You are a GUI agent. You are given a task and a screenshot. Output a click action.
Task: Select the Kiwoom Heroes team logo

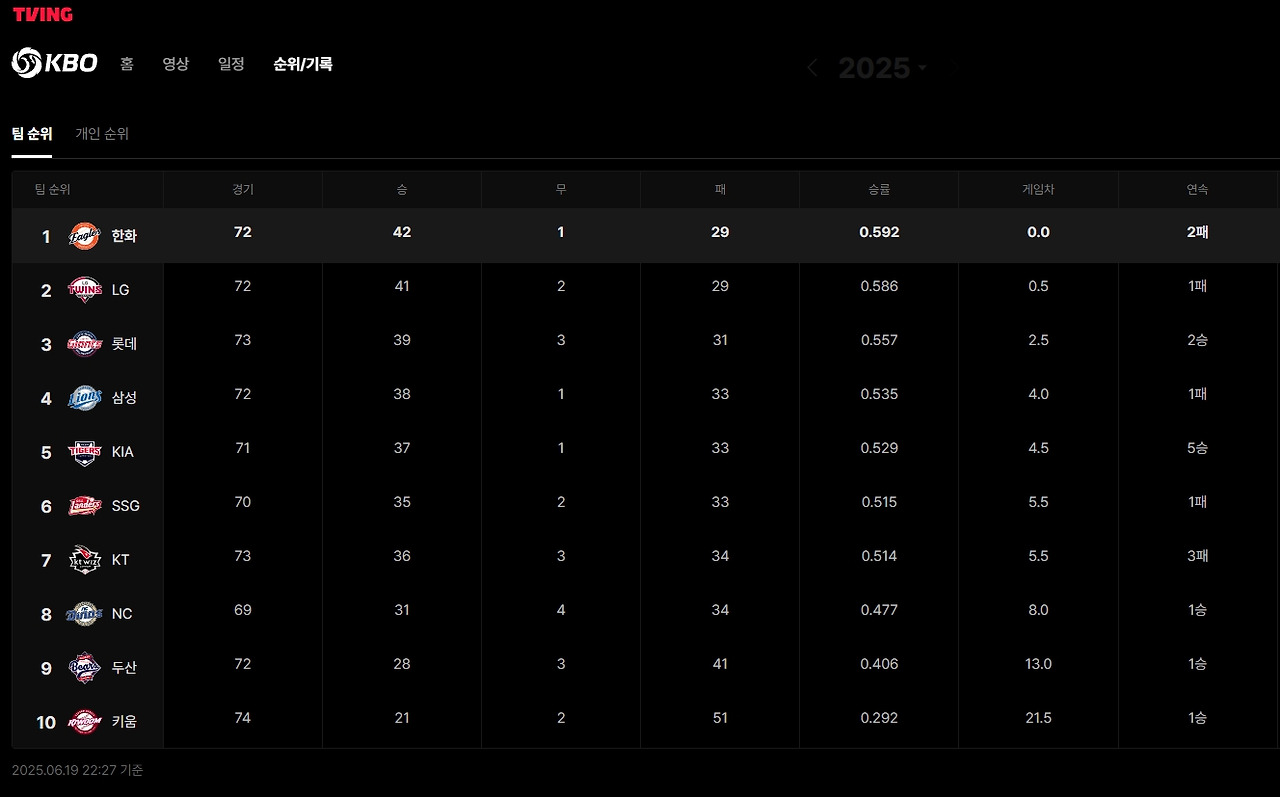(x=84, y=722)
